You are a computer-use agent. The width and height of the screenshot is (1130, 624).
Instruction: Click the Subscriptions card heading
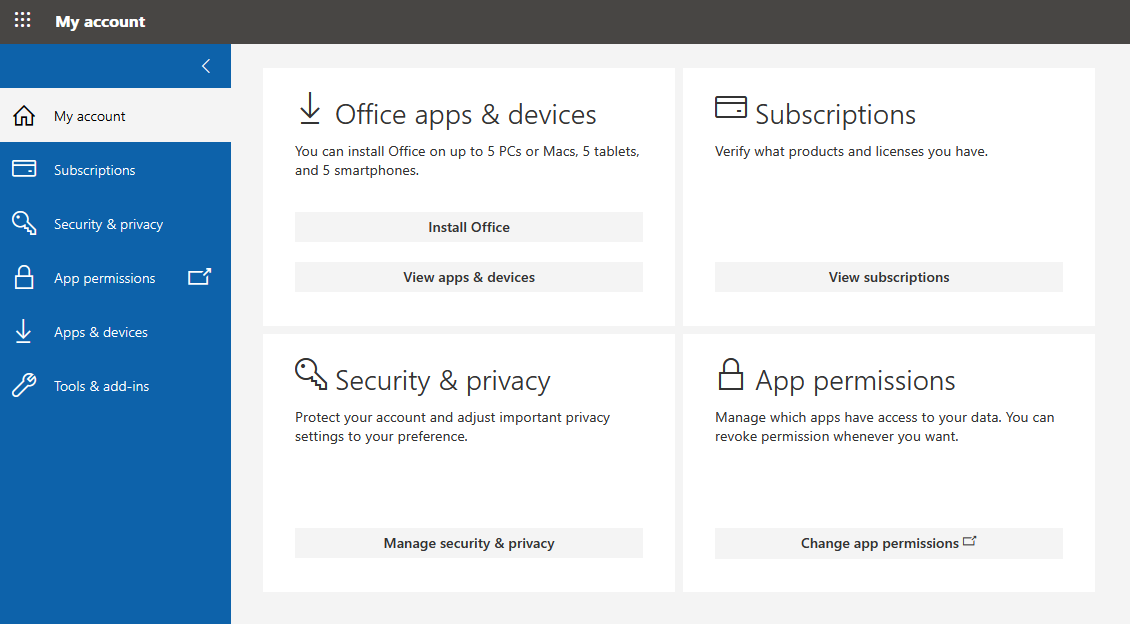[x=835, y=115]
